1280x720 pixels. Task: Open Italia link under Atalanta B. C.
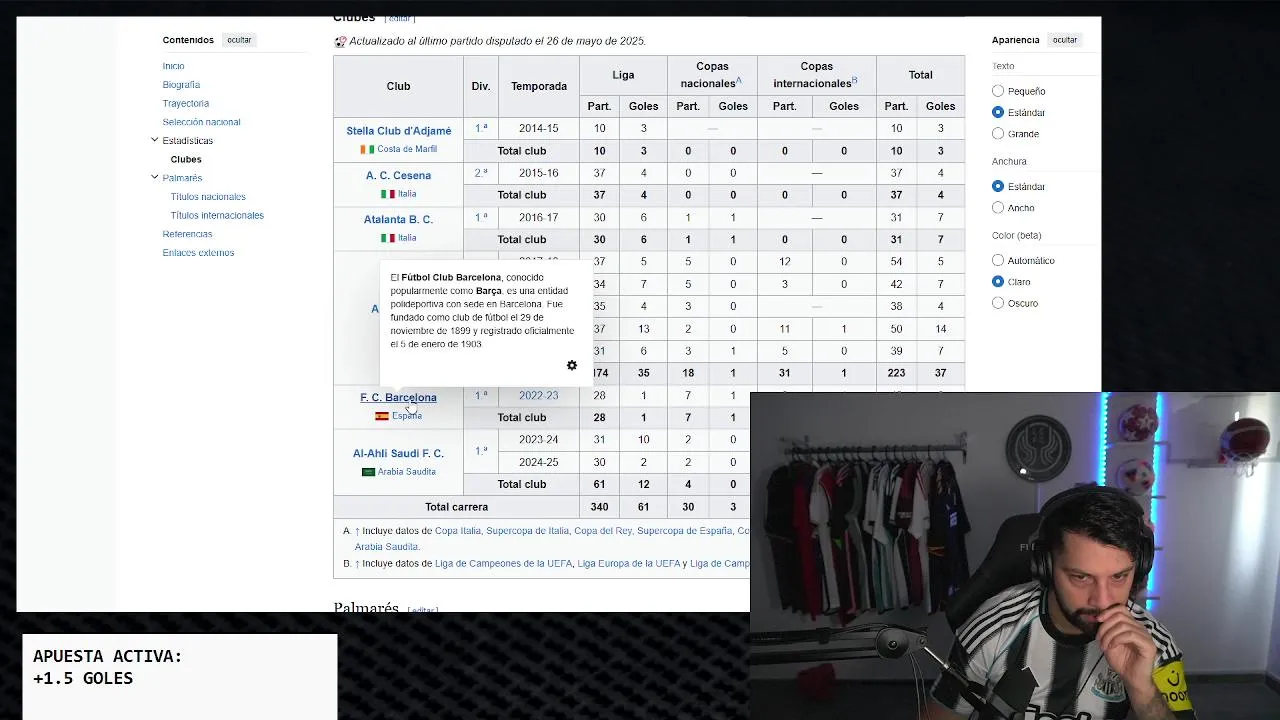407,238
